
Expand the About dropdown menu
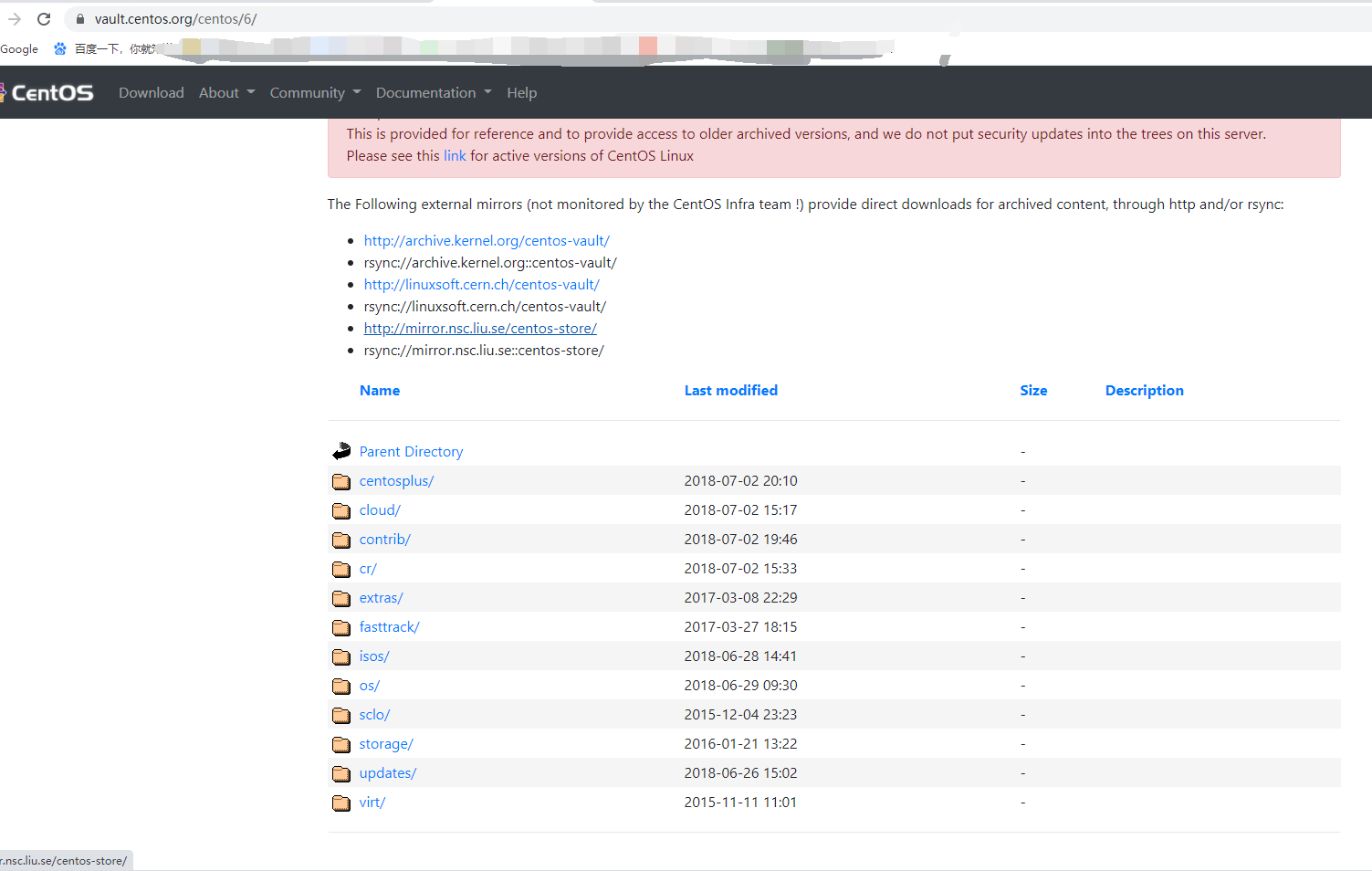pos(227,92)
